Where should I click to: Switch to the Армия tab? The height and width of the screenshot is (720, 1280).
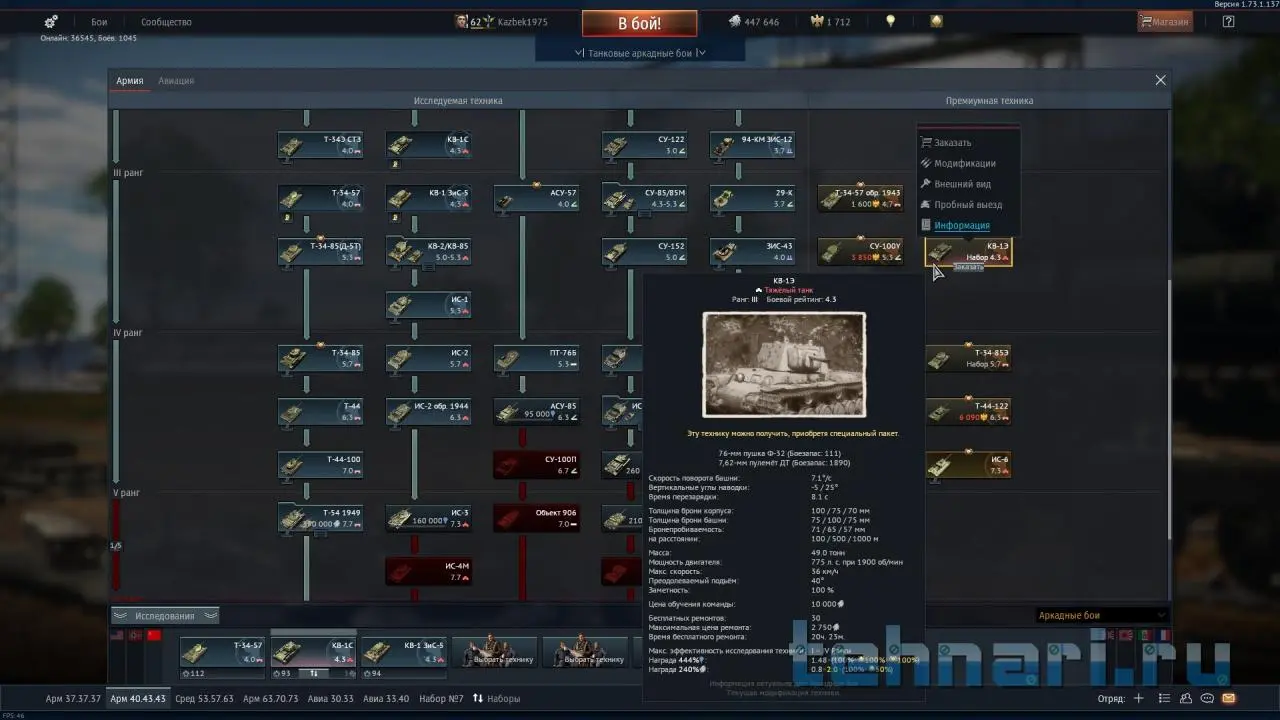pyautogui.click(x=129, y=81)
